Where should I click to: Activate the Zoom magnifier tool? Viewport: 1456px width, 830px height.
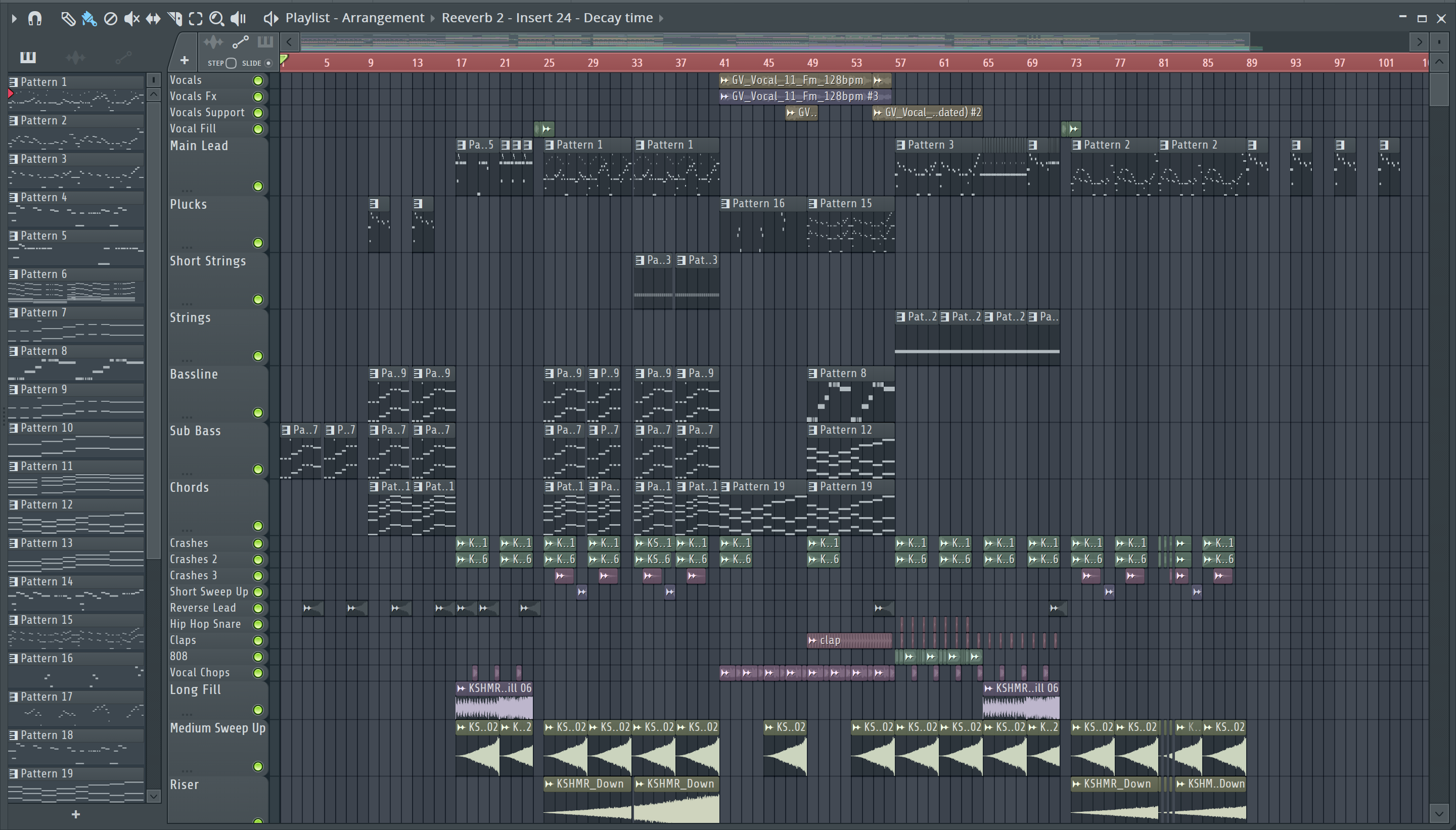pyautogui.click(x=217, y=19)
